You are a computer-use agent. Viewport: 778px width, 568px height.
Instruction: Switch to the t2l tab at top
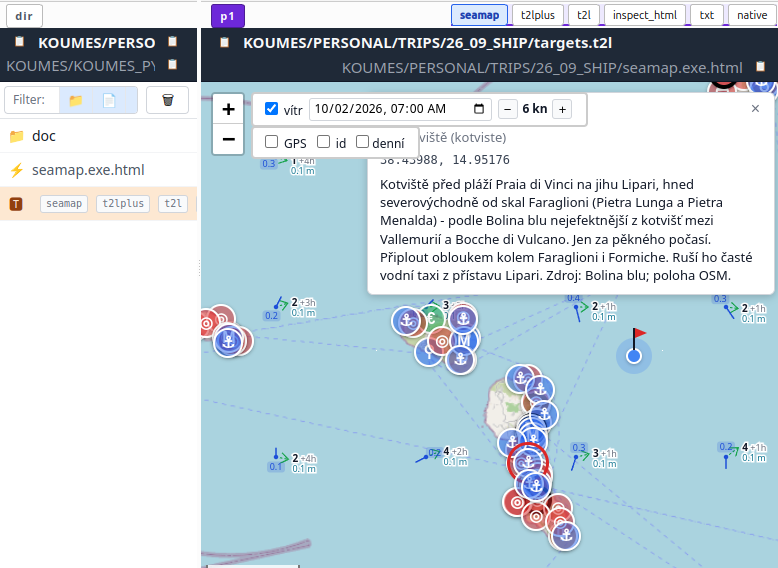584,15
